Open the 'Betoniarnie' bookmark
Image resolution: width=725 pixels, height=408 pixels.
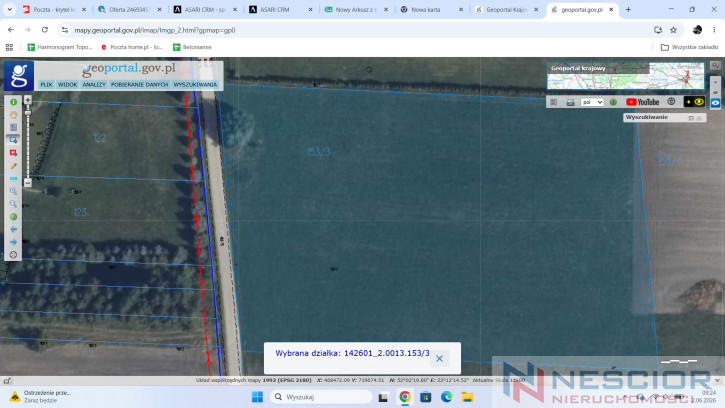(x=192, y=47)
